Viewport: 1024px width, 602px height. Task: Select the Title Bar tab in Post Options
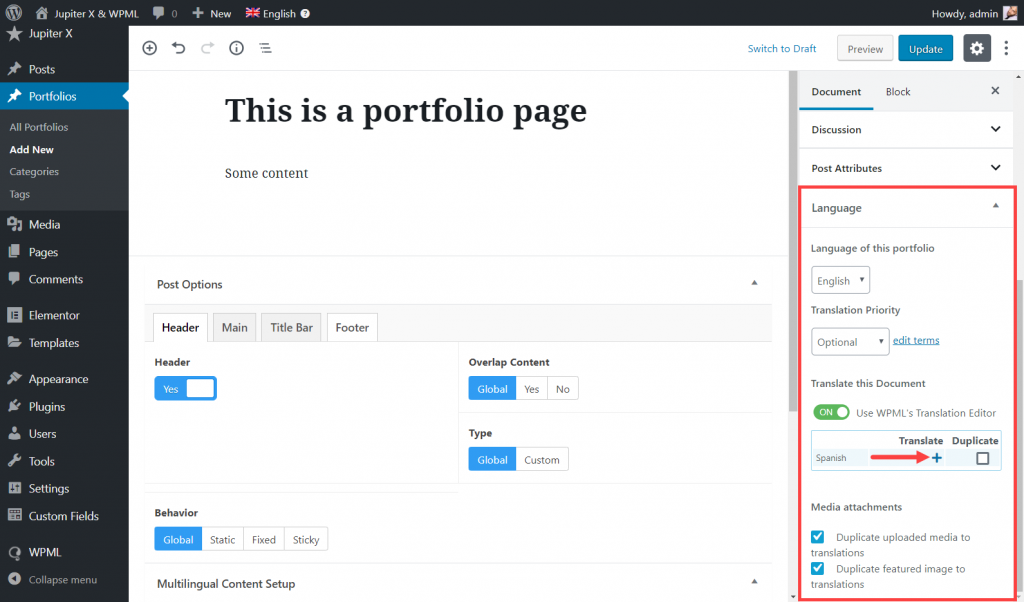tap(291, 327)
